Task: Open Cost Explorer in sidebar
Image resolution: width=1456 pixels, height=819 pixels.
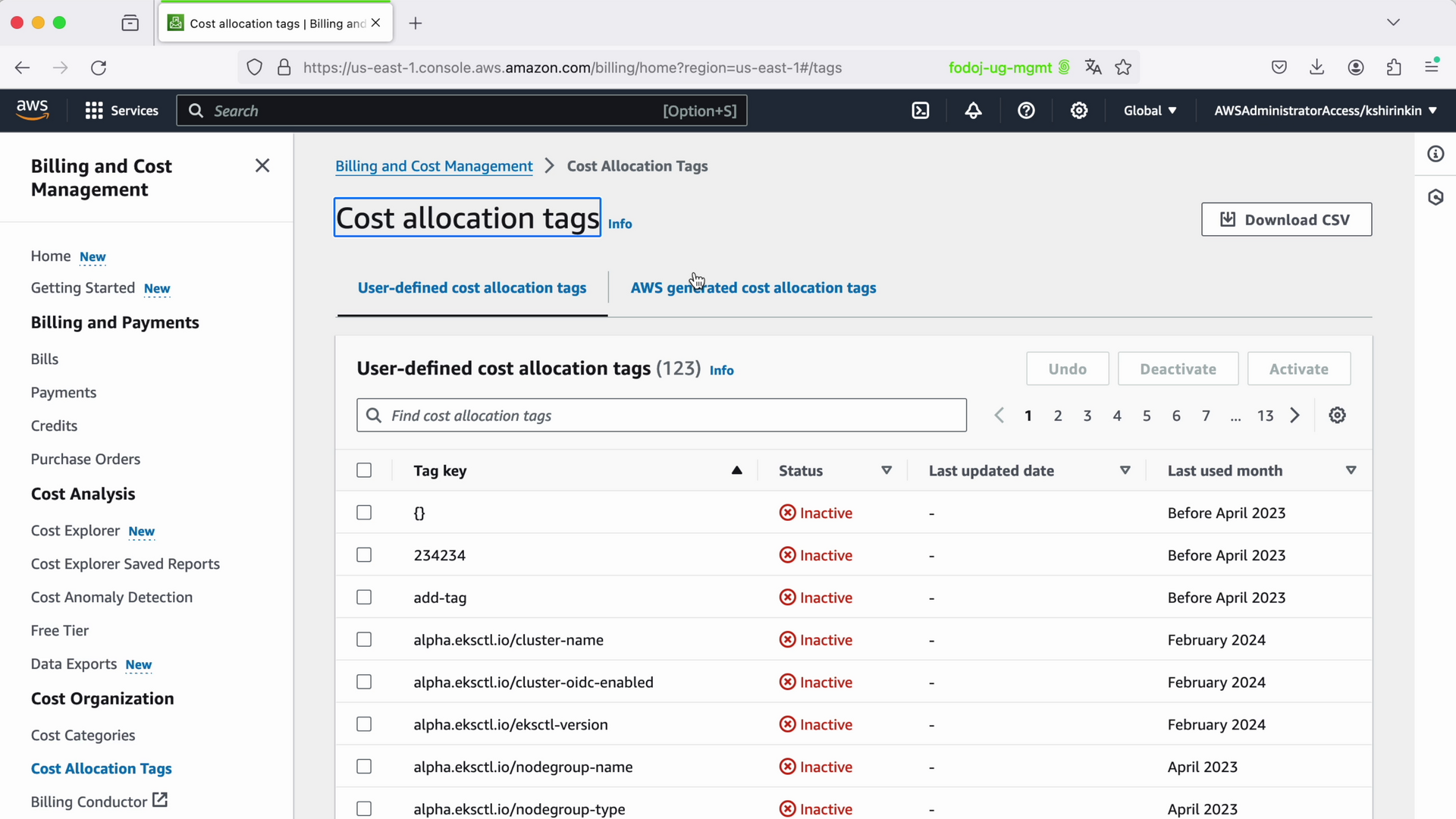Action: (x=75, y=531)
